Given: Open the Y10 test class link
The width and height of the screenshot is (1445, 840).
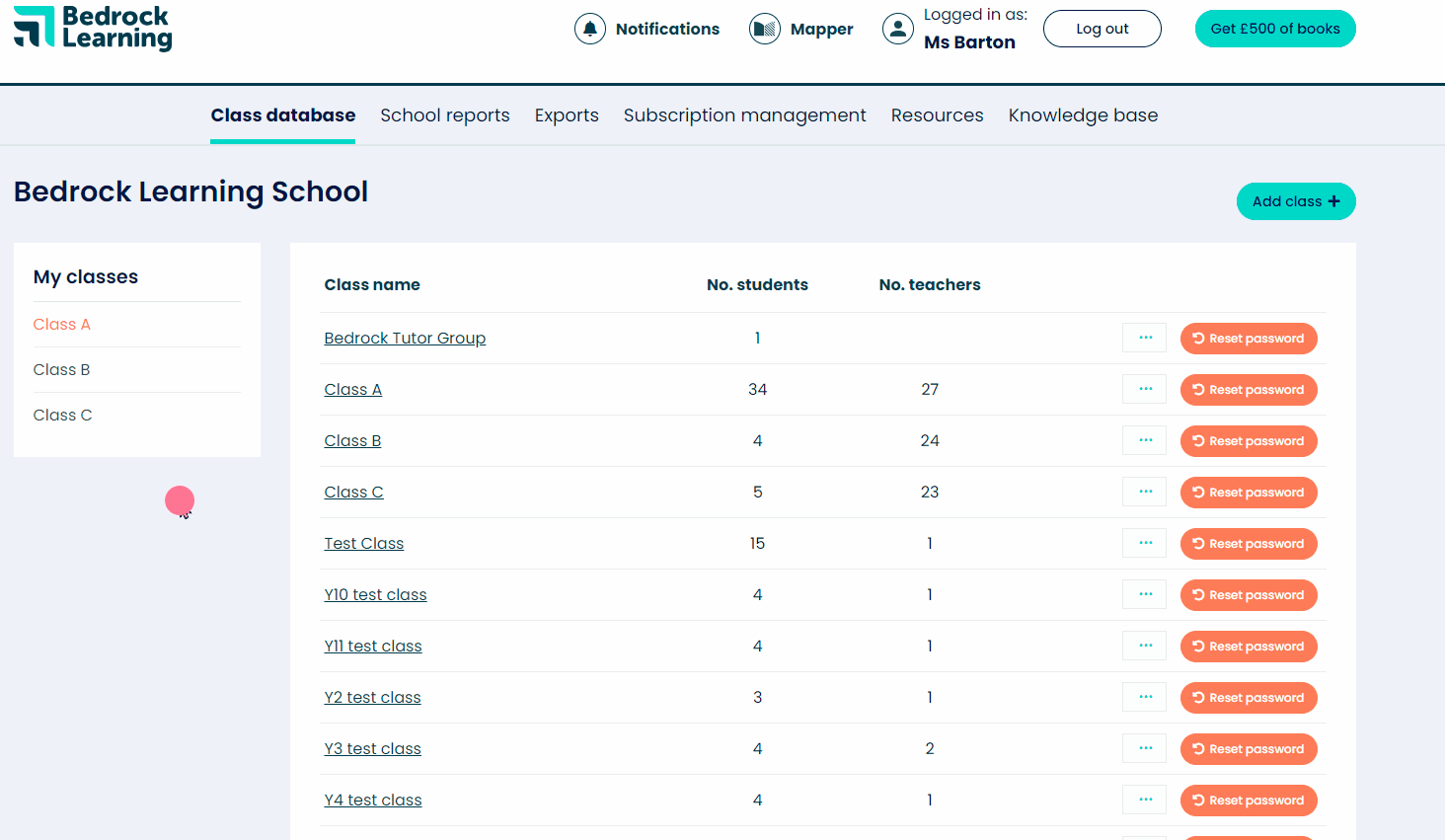Looking at the screenshot, I should coord(375,595).
